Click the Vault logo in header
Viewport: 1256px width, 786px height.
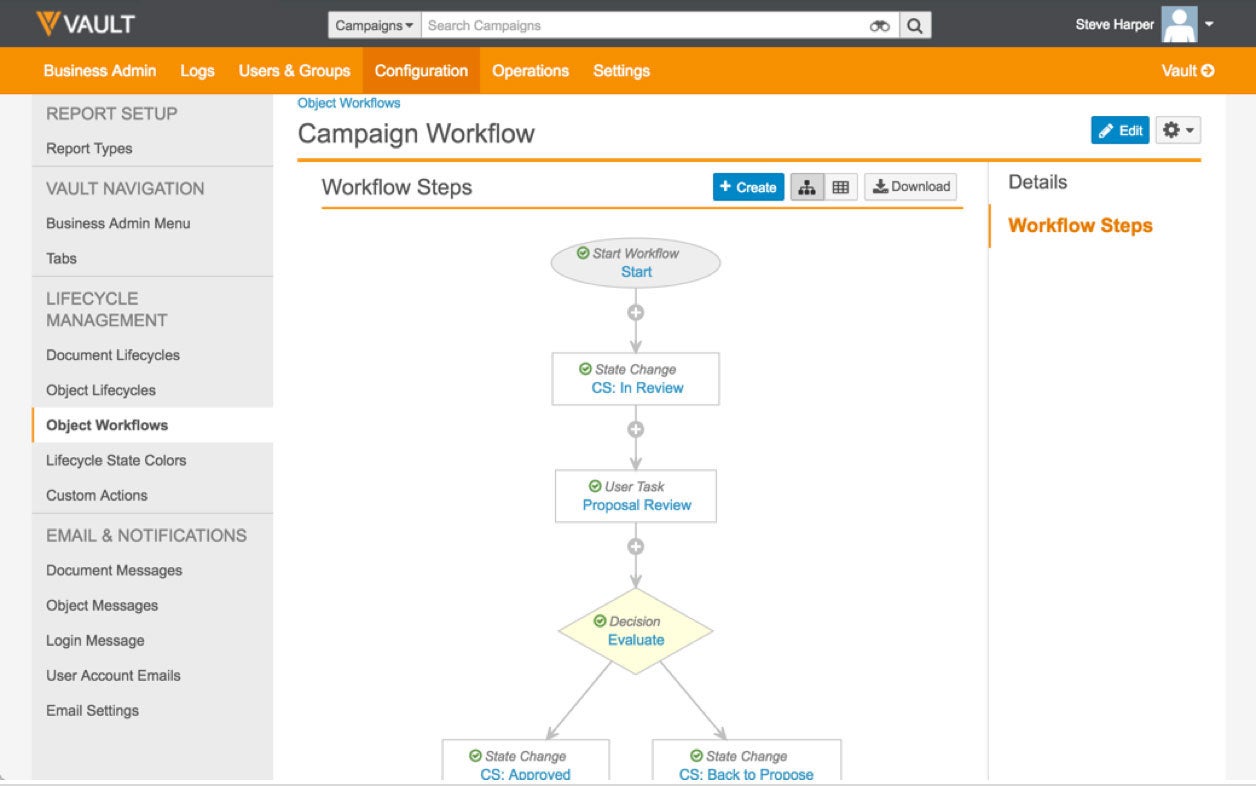coord(85,24)
